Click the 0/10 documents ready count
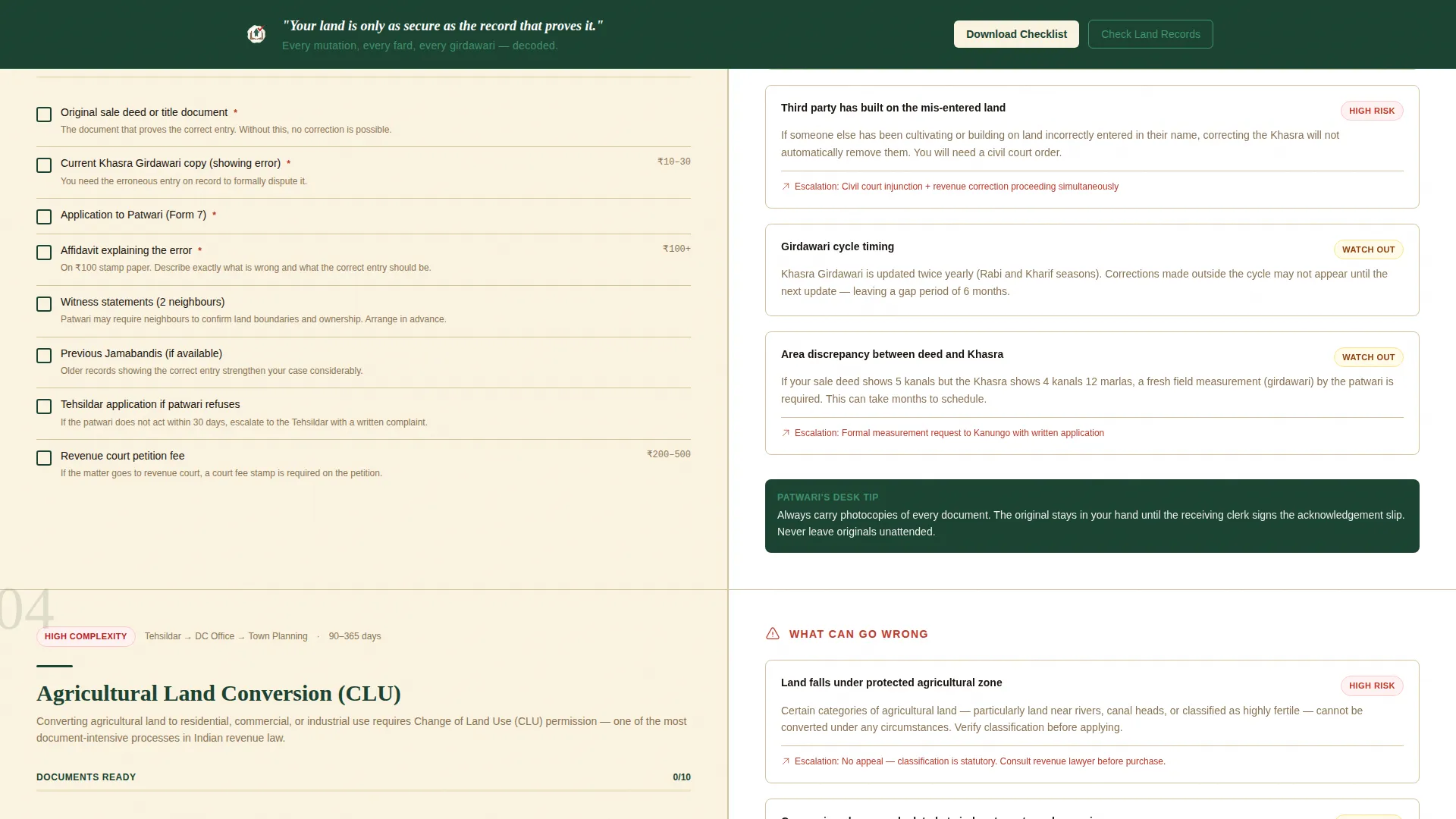The image size is (1456, 819). tap(681, 777)
